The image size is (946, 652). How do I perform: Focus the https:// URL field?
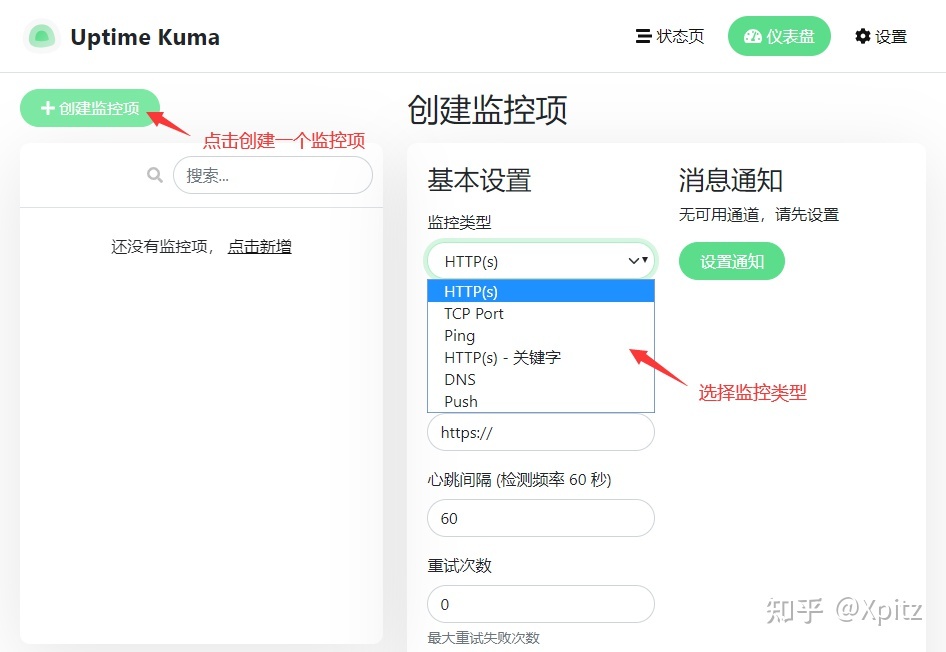541,432
